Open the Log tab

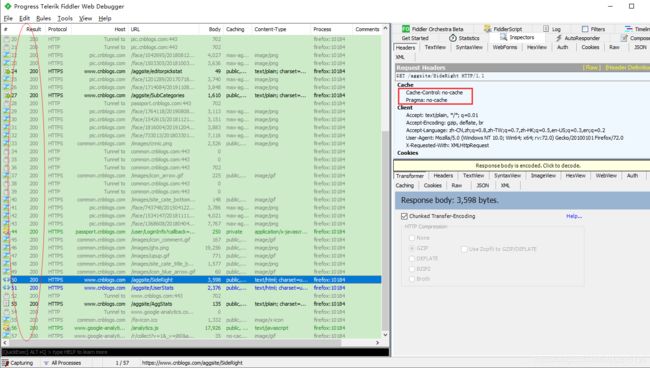coord(552,29)
